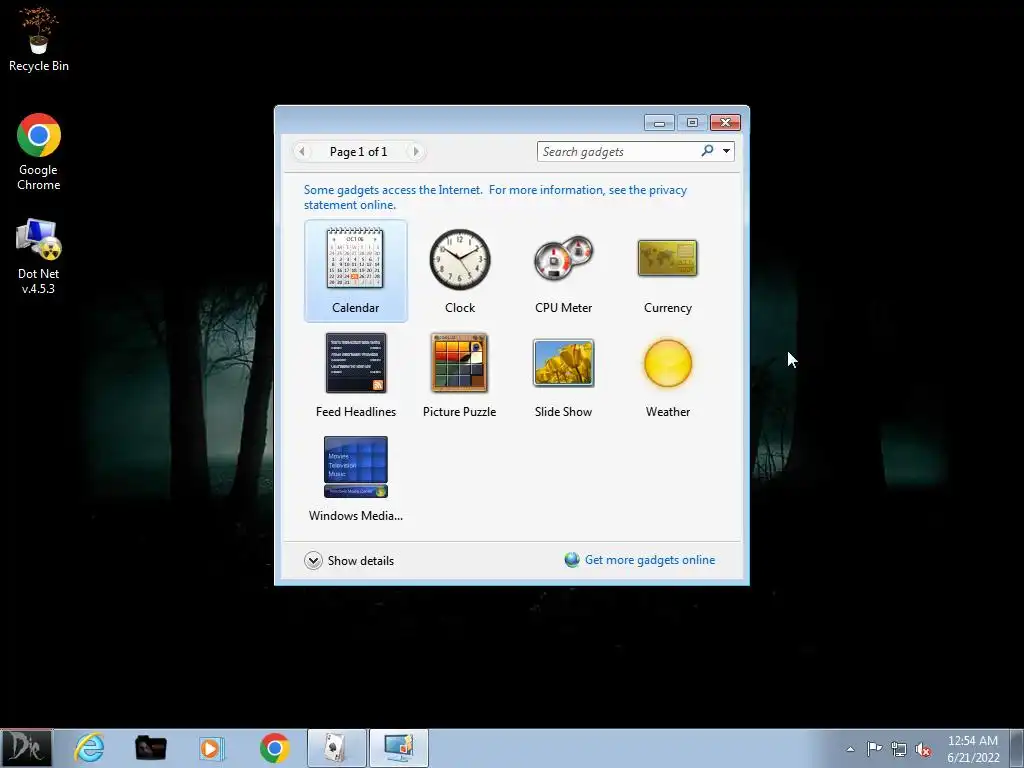Expand Show details chevron
Screen dimensions: 1024x768
click(313, 560)
